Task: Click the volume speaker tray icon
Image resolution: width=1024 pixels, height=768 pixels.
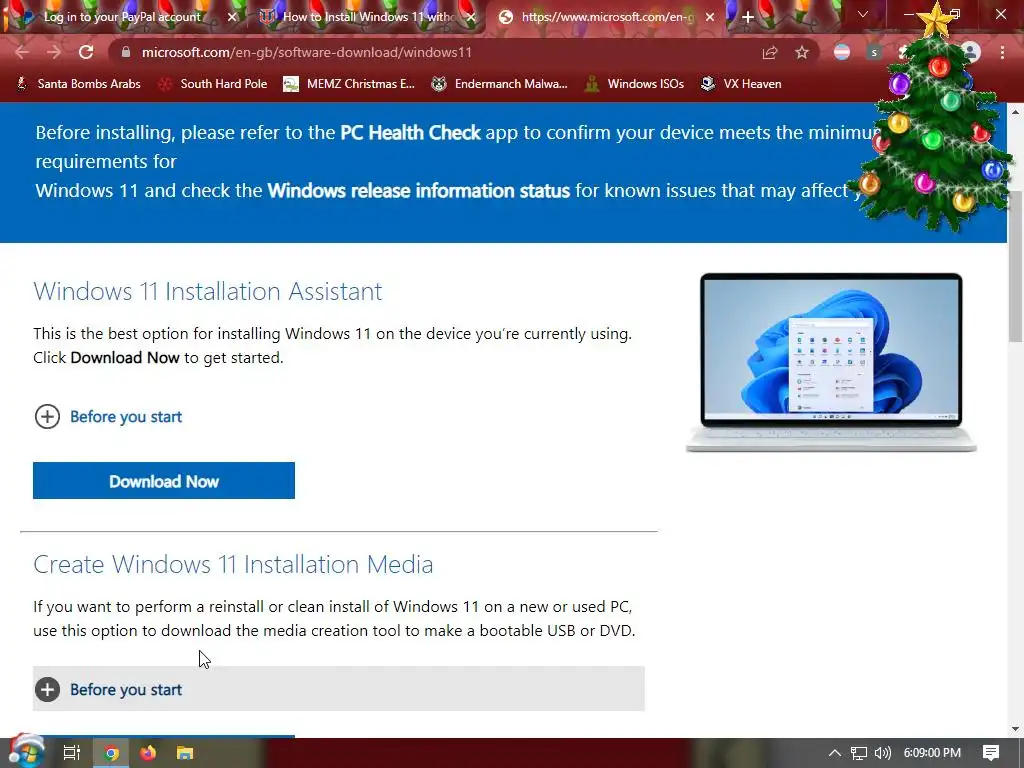Action: (x=882, y=753)
